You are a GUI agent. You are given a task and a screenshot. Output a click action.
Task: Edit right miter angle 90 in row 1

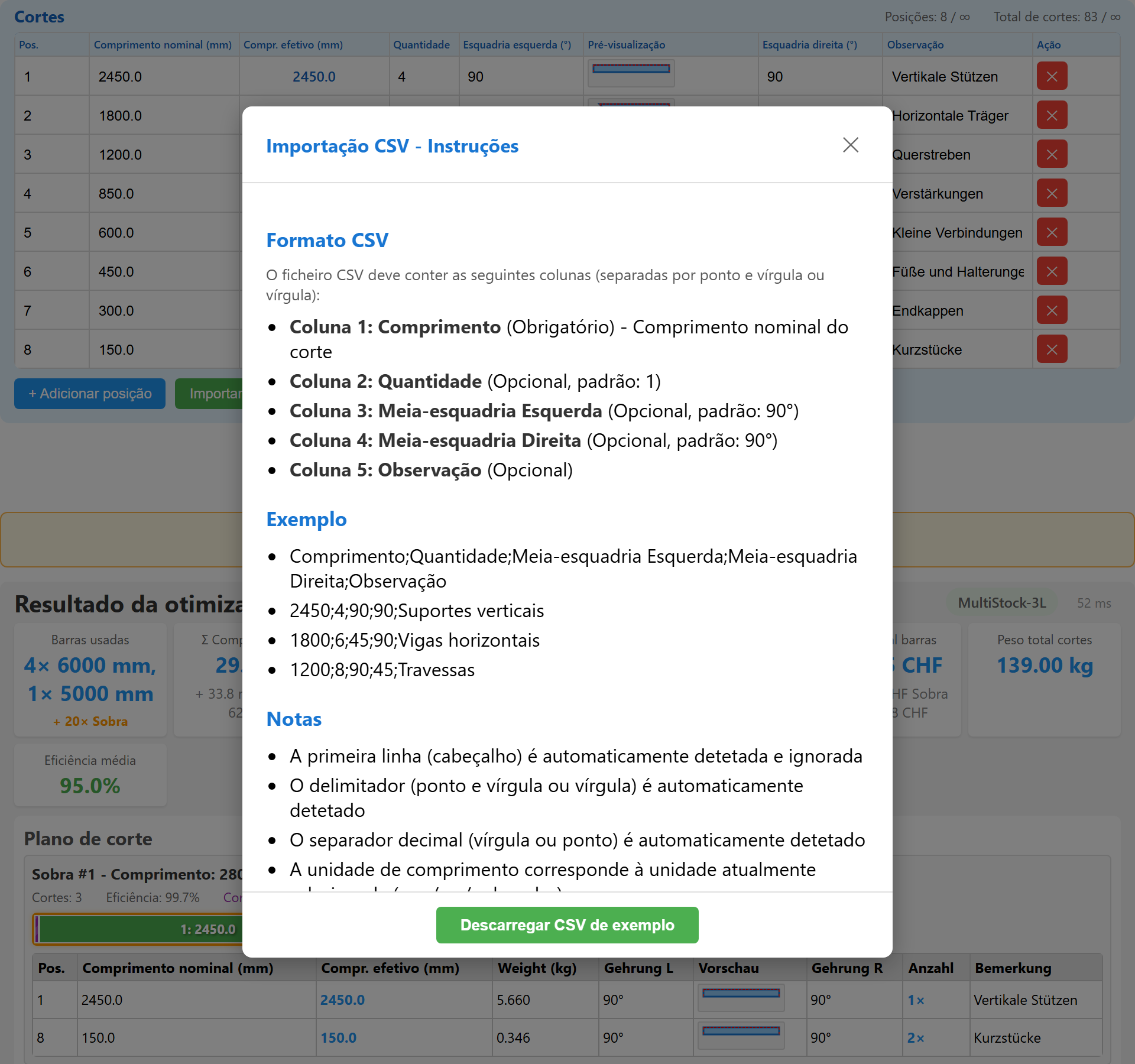(820, 77)
